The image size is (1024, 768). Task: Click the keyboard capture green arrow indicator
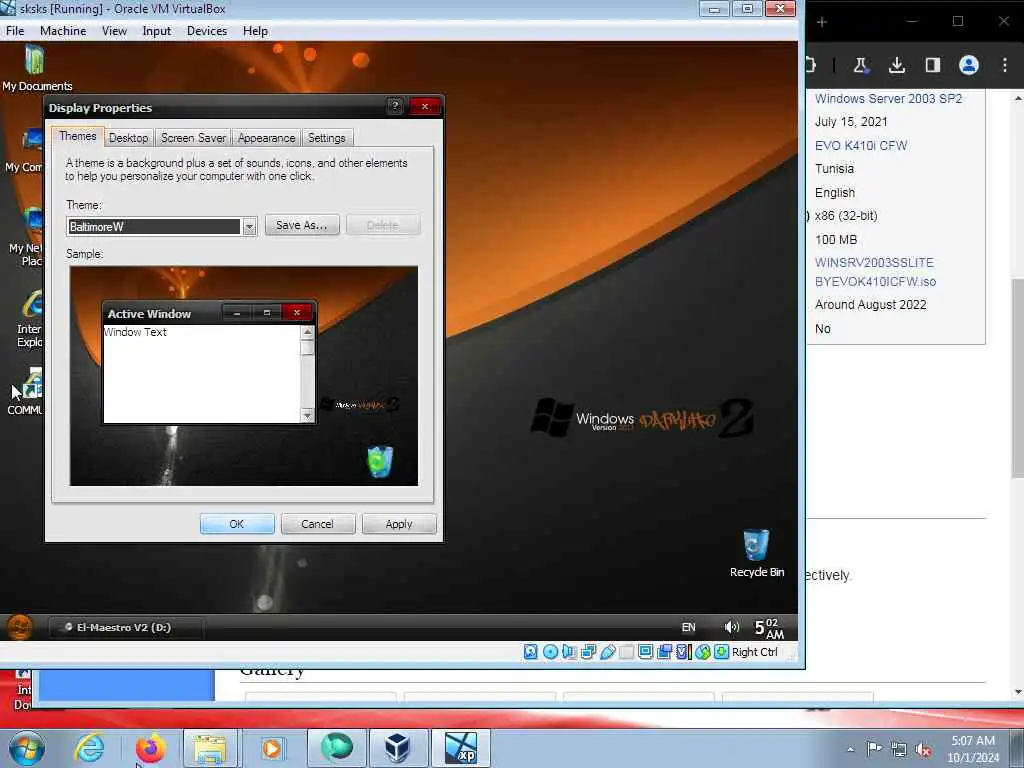pos(721,651)
